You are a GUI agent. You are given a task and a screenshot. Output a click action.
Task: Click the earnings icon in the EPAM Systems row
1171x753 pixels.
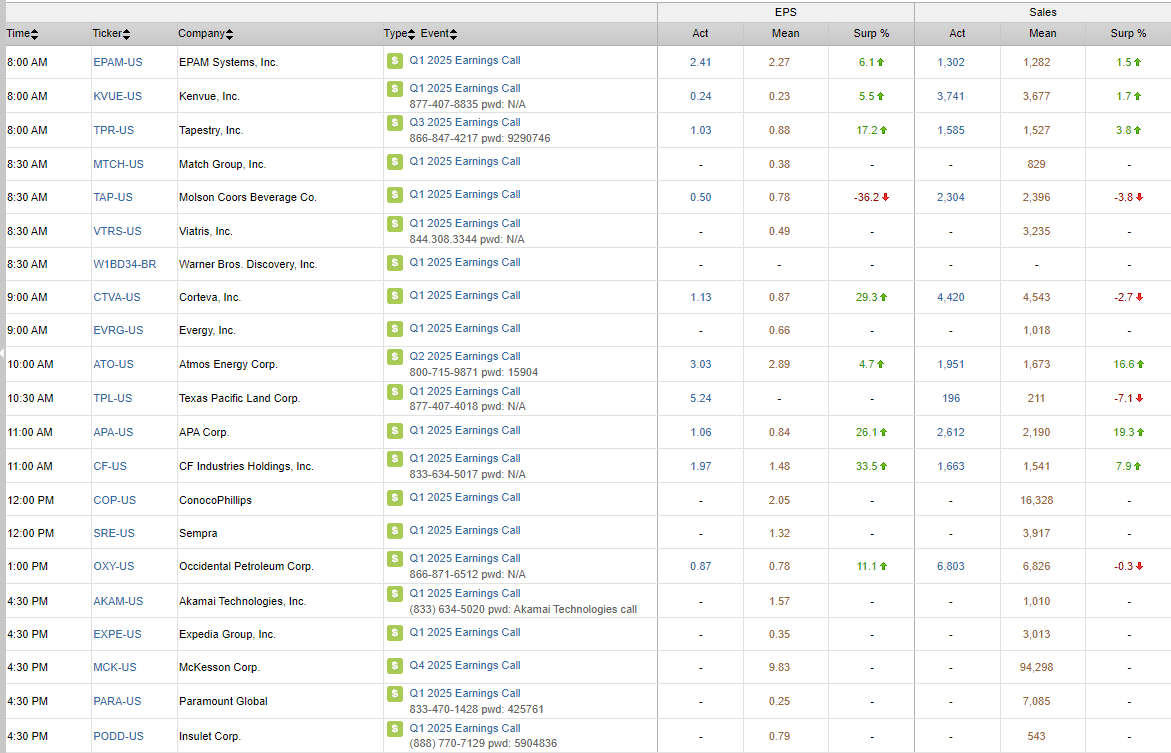[x=395, y=61]
